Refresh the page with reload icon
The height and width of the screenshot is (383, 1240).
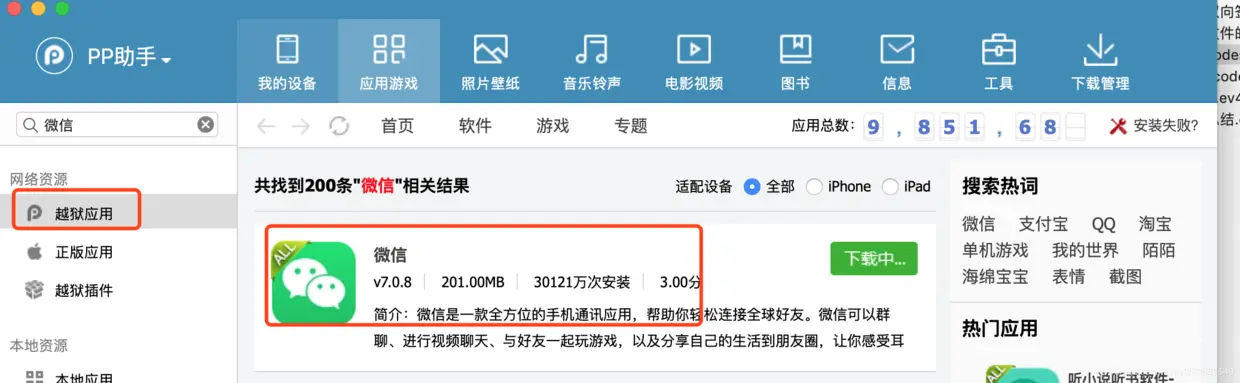[339, 126]
